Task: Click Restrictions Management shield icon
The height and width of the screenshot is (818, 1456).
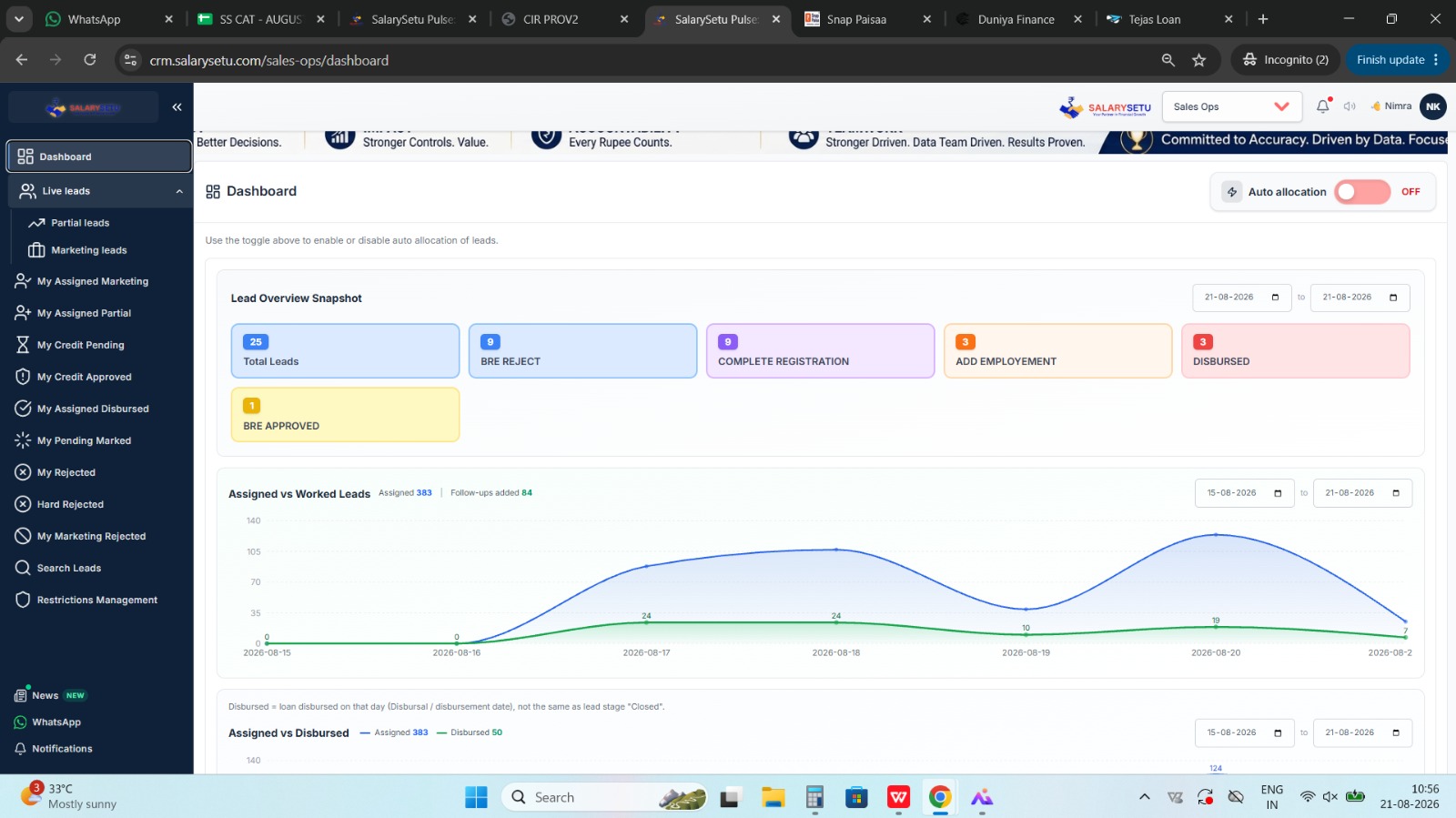Action: 23,600
